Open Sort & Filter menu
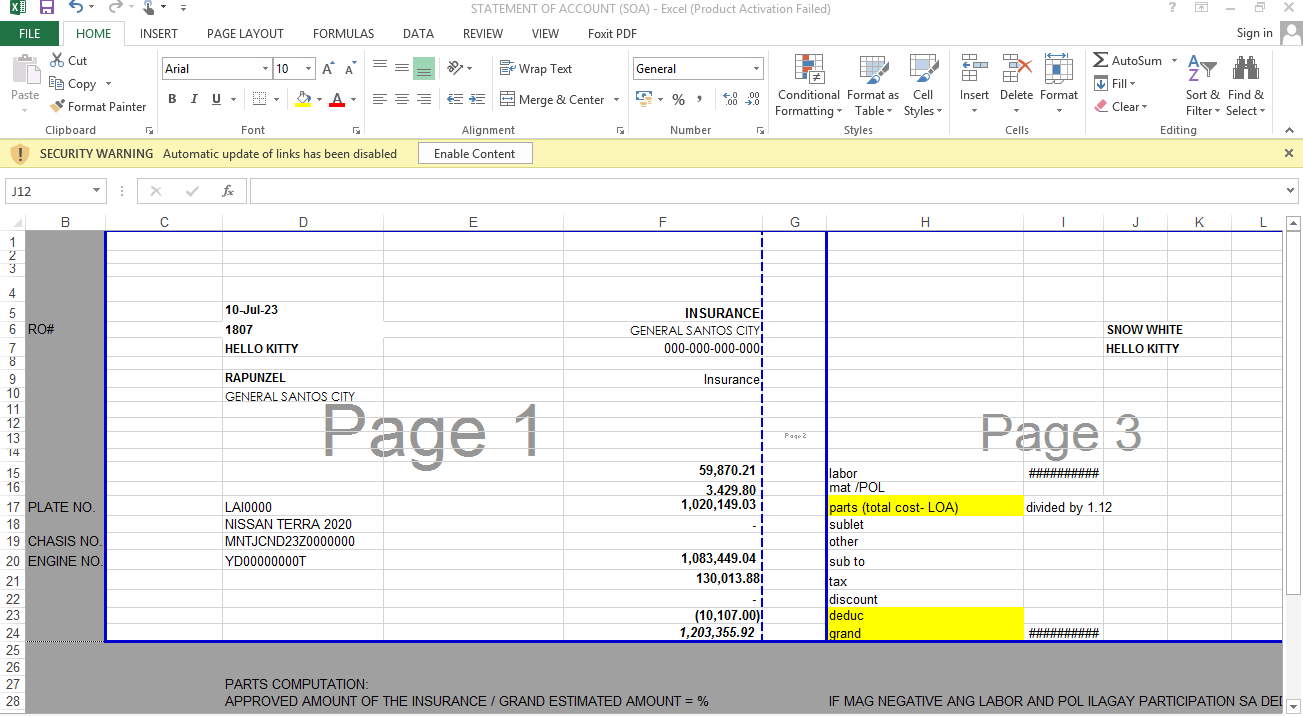Screen dimensions: 1303x716 click(1202, 86)
